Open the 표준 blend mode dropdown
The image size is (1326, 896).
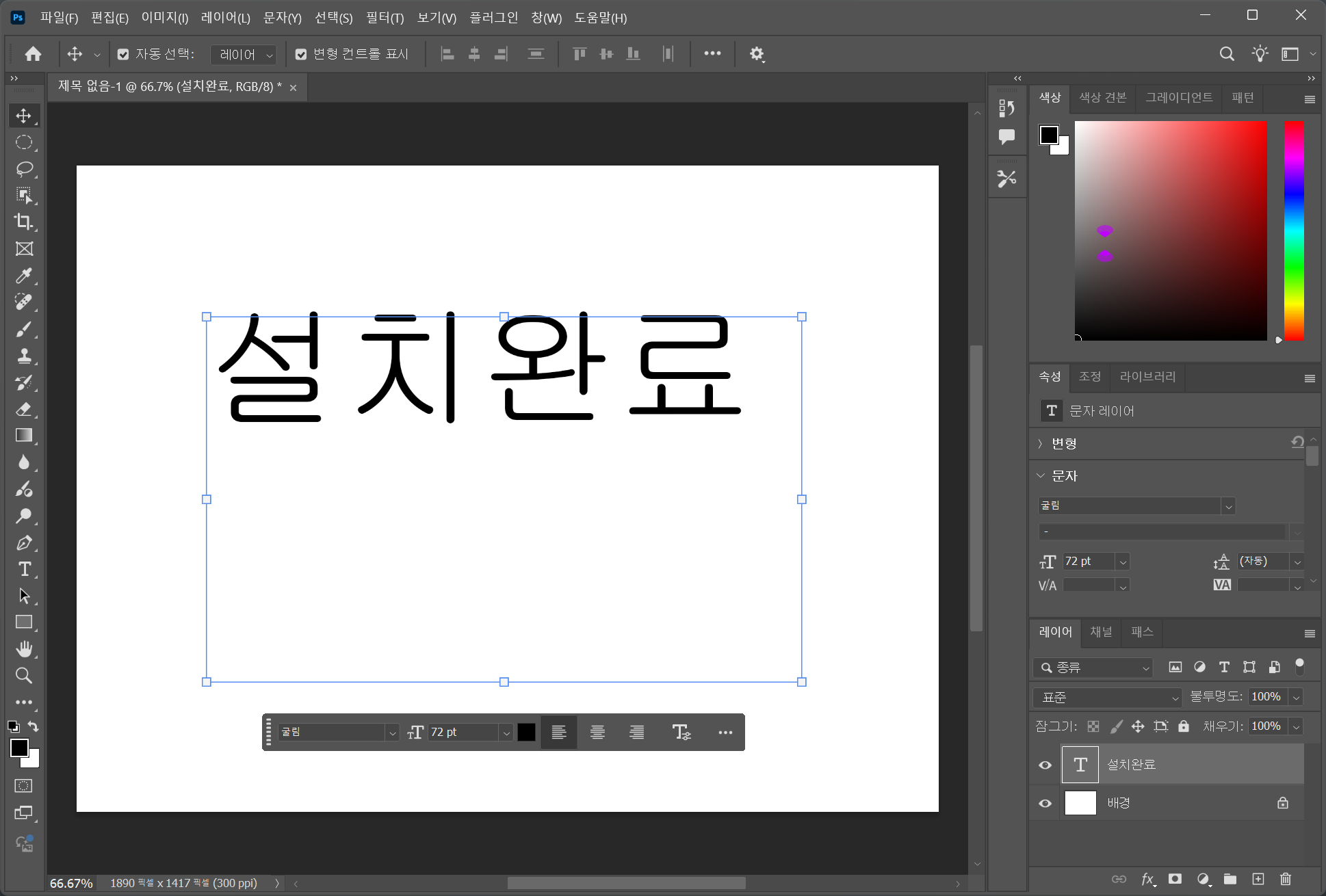click(1106, 697)
